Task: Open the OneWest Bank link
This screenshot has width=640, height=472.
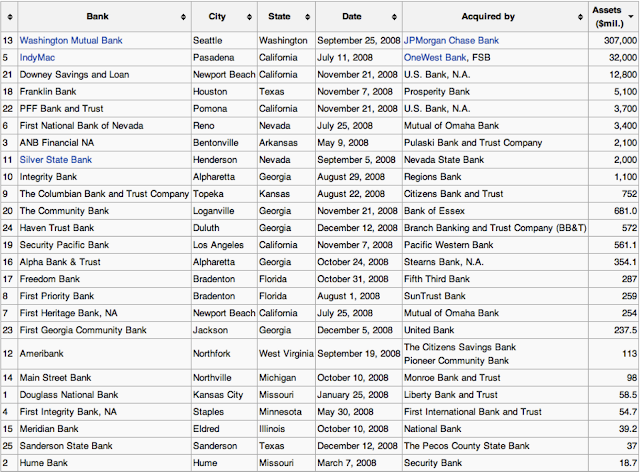Action: click(x=435, y=58)
